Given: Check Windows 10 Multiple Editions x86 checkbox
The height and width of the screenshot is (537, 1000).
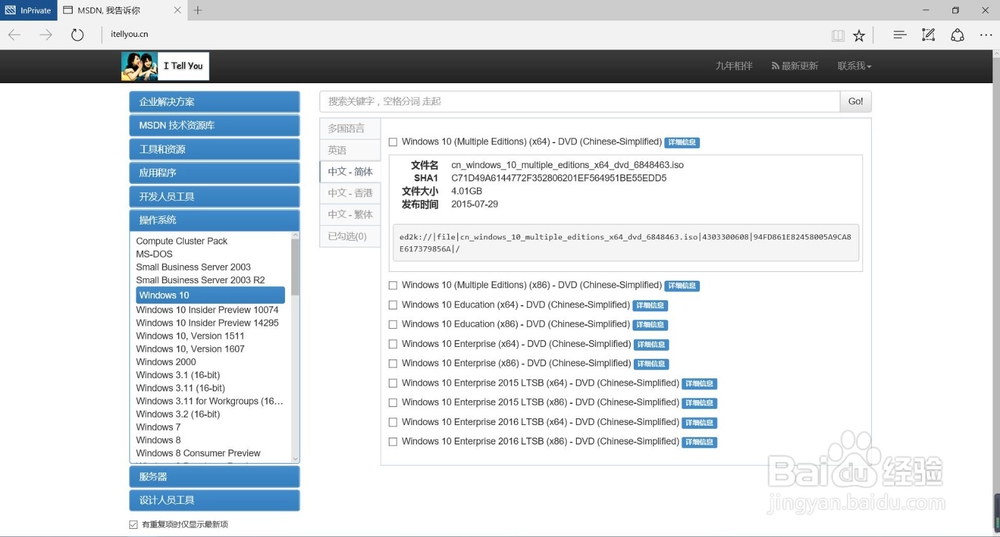Looking at the screenshot, I should pos(393,286).
